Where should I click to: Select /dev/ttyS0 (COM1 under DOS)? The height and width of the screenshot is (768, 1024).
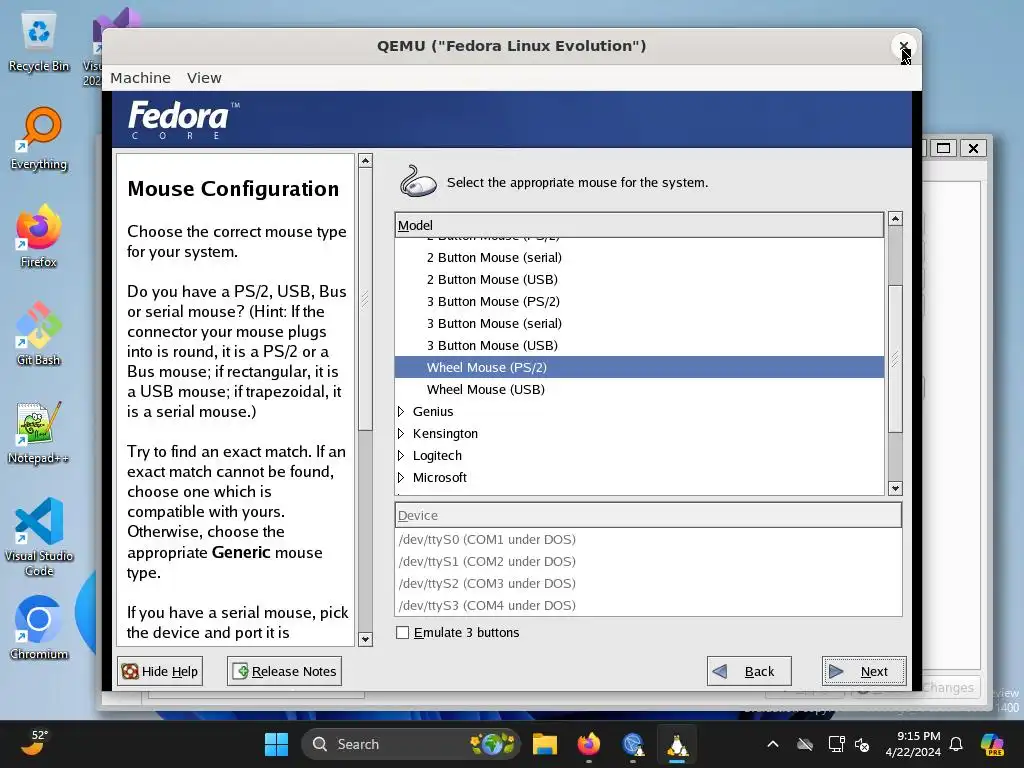pyautogui.click(x=648, y=539)
